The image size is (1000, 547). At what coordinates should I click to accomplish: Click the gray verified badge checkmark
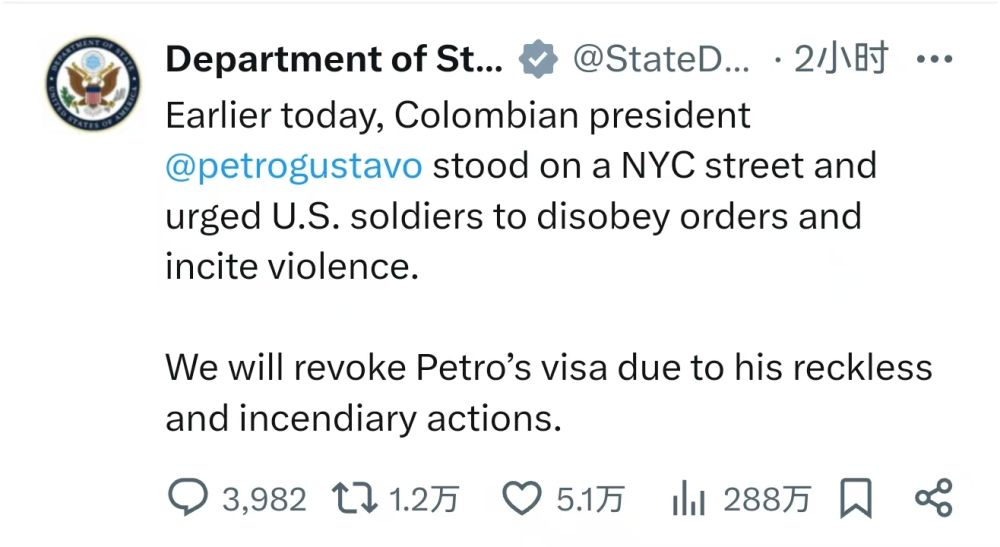pyautogui.click(x=537, y=60)
